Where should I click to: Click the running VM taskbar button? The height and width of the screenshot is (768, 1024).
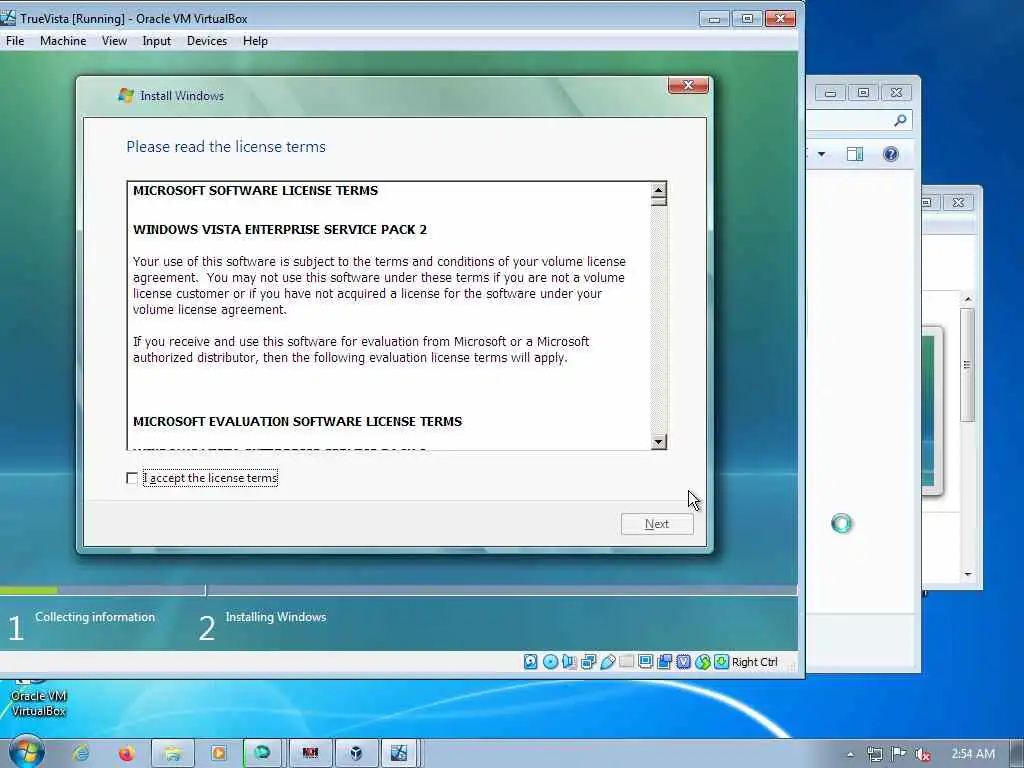[x=399, y=753]
